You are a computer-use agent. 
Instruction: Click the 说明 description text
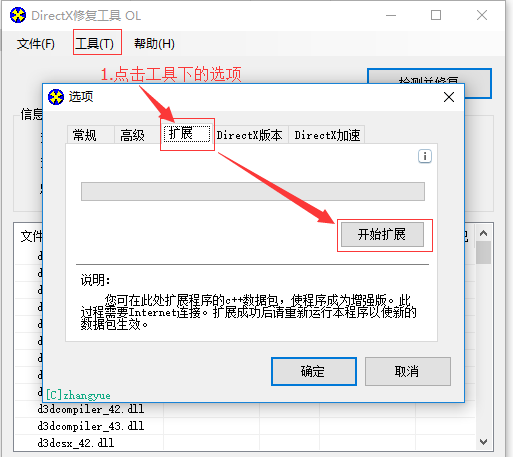(249, 312)
